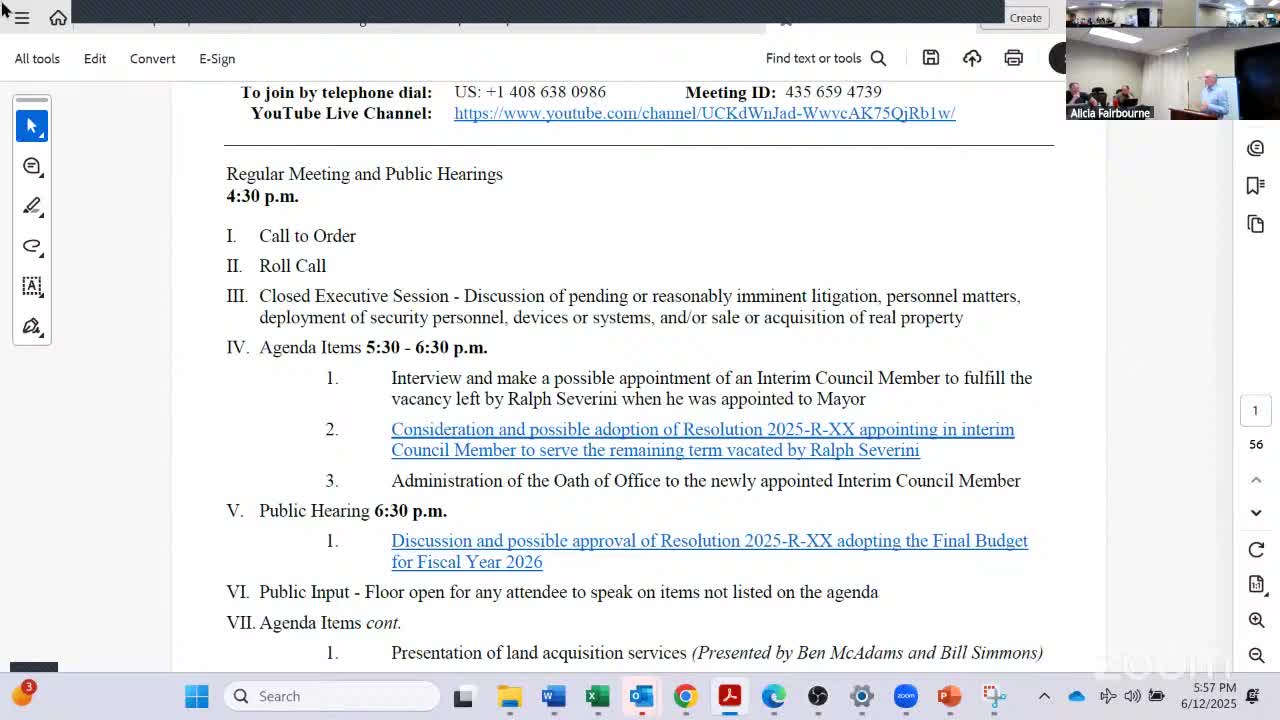Print the document
Image resolution: width=1280 pixels, height=720 pixels.
tap(1014, 58)
